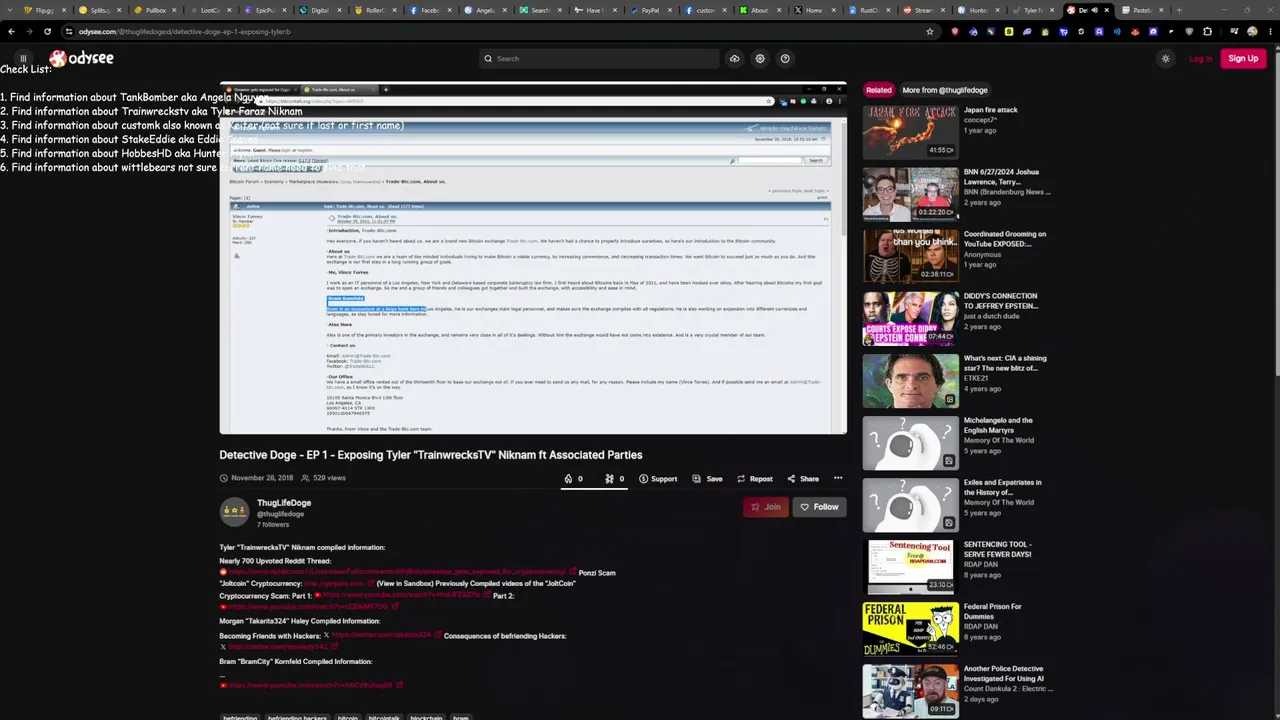Play the Detective Doge video
Viewport: 1280px width, 720px height.
point(533,258)
